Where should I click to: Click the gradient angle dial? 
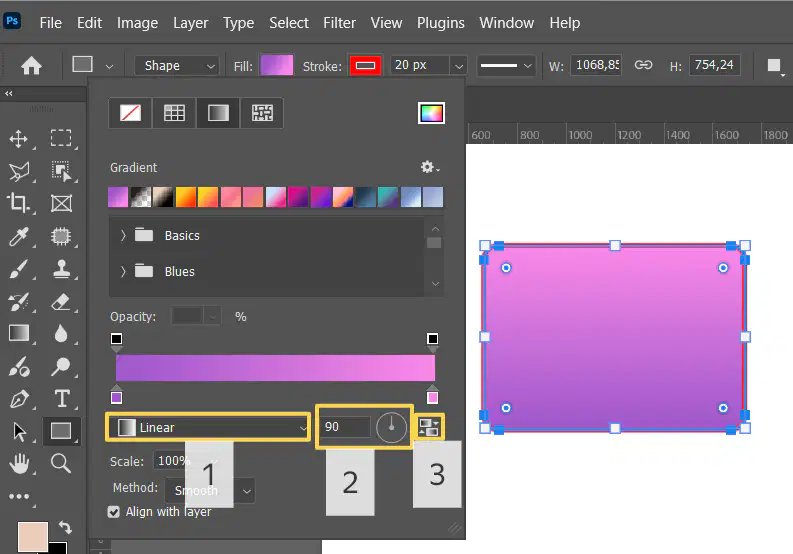[391, 428]
